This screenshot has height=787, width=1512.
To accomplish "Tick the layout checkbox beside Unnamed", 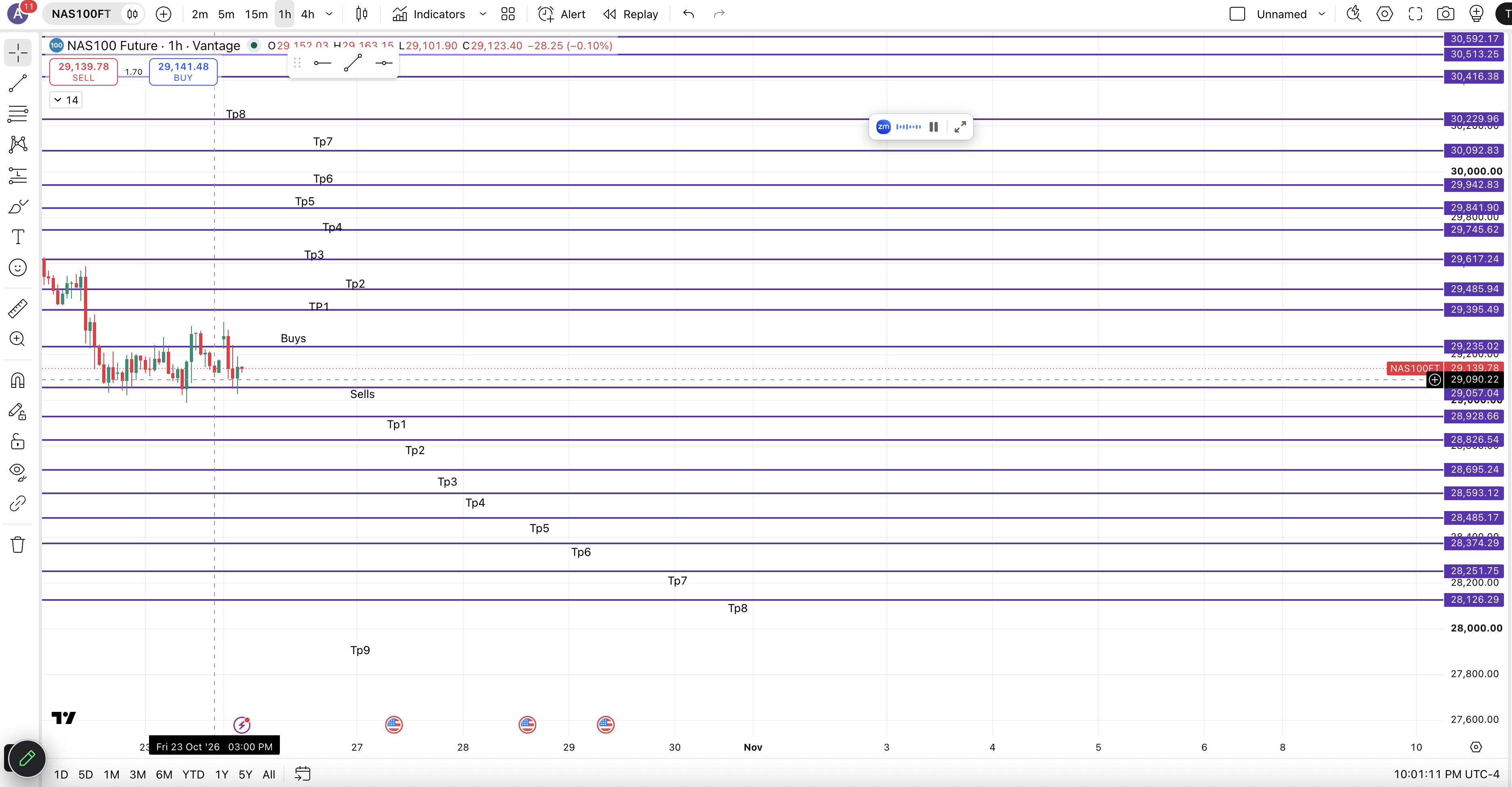I will (1237, 14).
